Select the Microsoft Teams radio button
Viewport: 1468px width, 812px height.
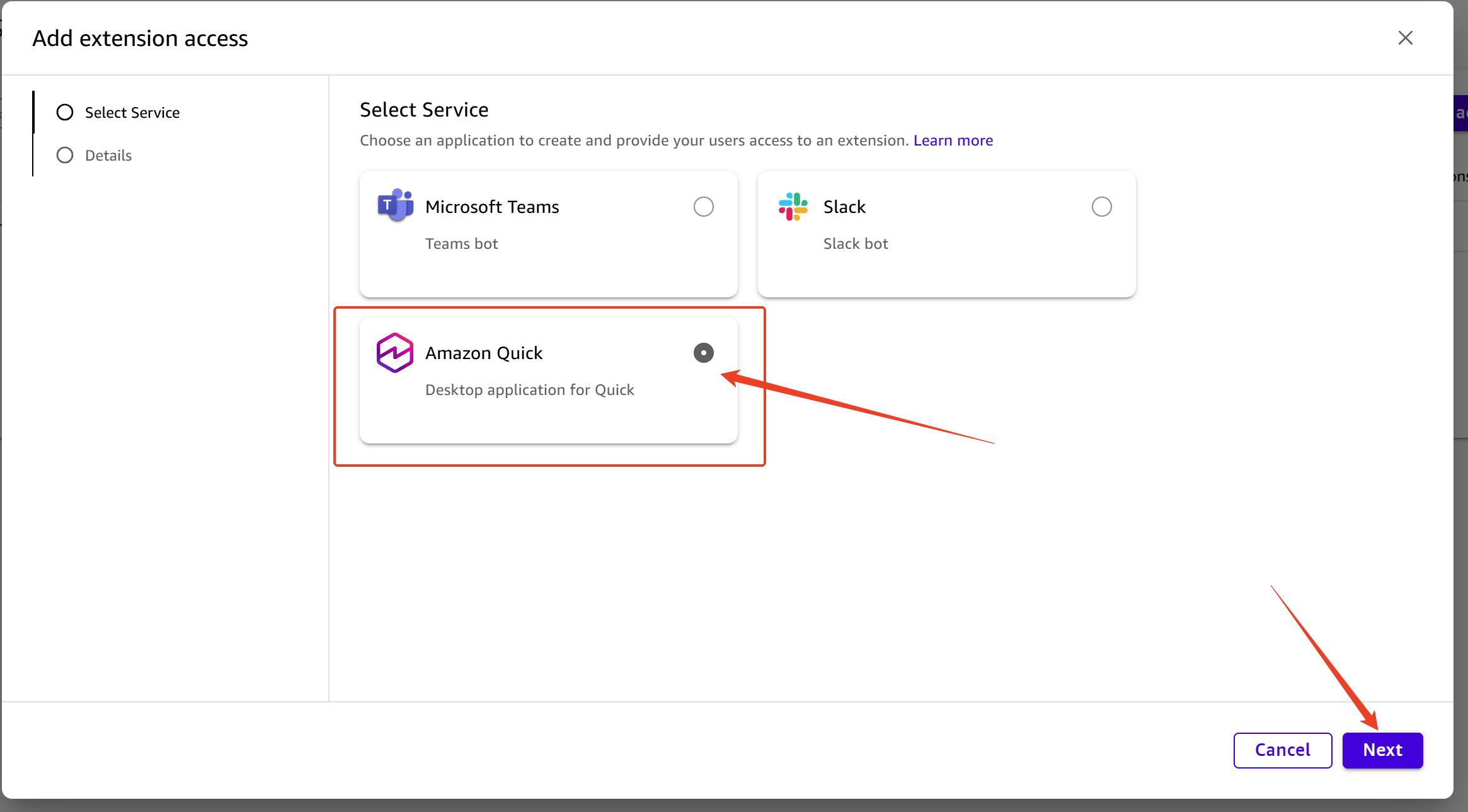point(703,207)
